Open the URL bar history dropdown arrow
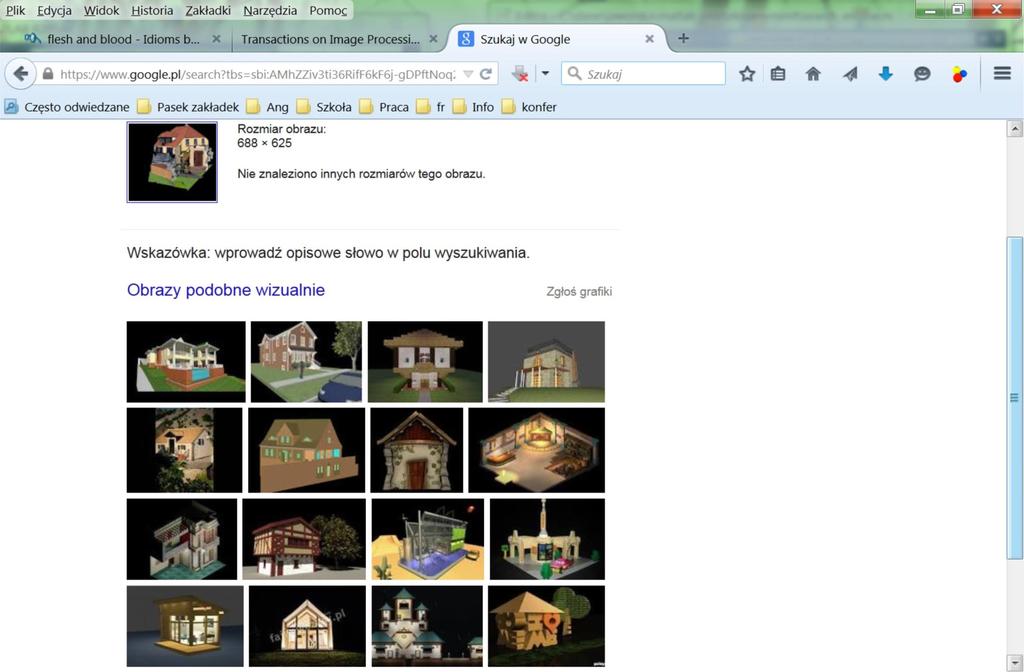The height and width of the screenshot is (672, 1024). [x=468, y=74]
